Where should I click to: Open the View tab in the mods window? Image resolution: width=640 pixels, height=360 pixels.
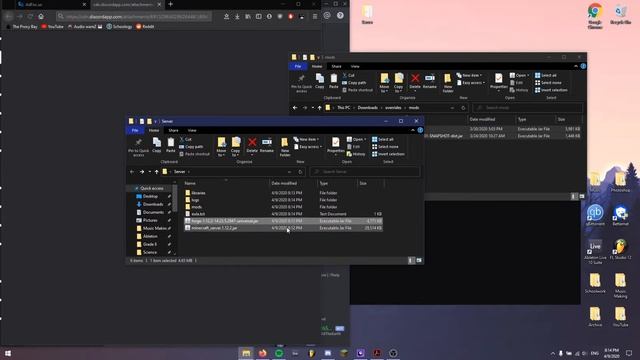pyautogui.click(x=355, y=66)
